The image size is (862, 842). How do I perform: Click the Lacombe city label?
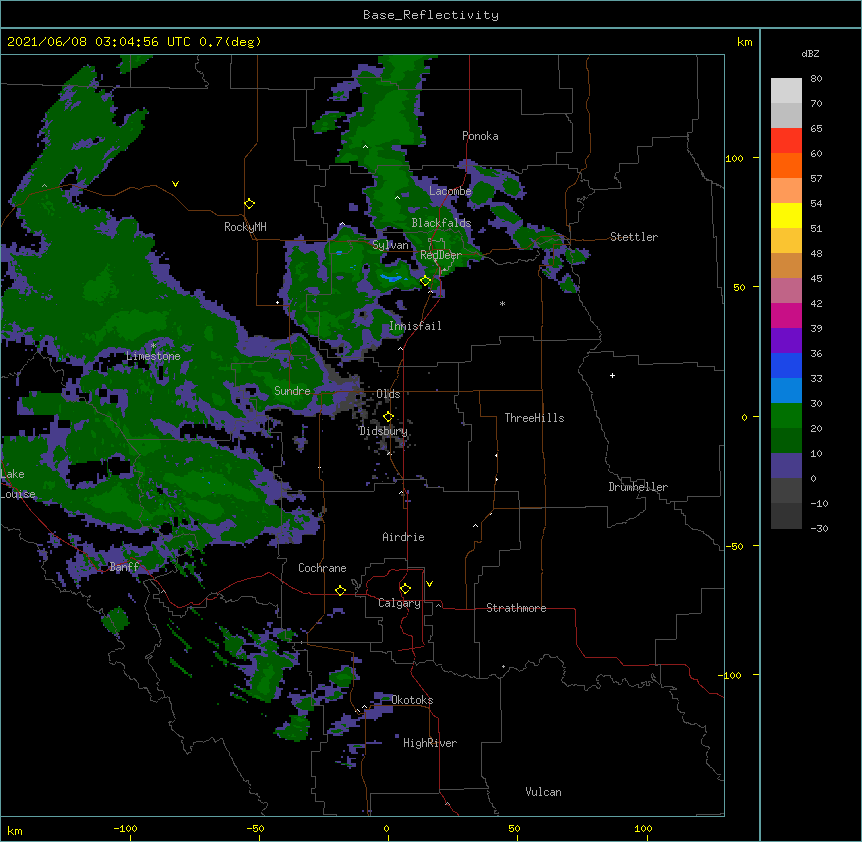tap(450, 191)
